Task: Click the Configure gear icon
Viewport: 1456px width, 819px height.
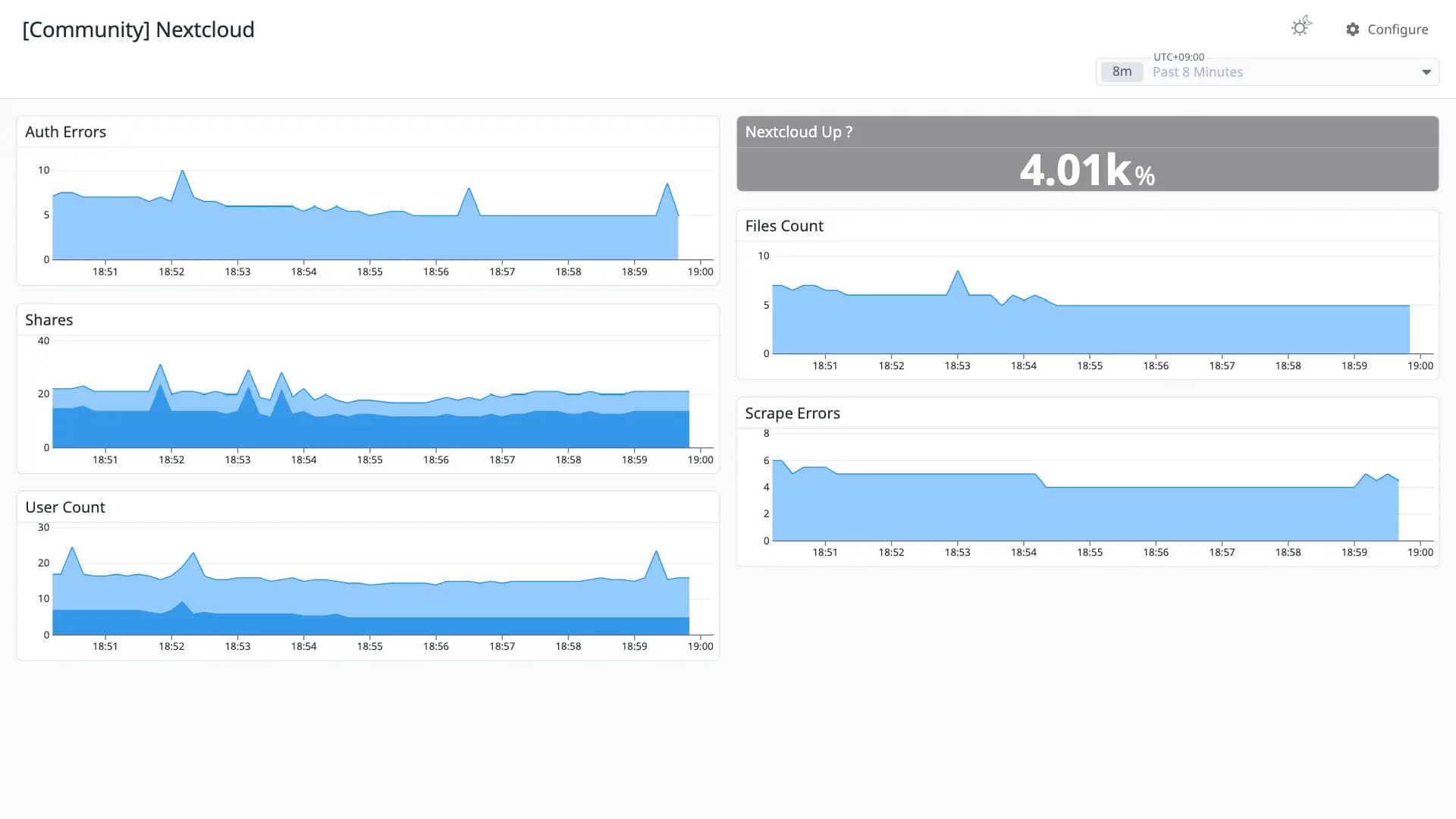Action: point(1353,30)
